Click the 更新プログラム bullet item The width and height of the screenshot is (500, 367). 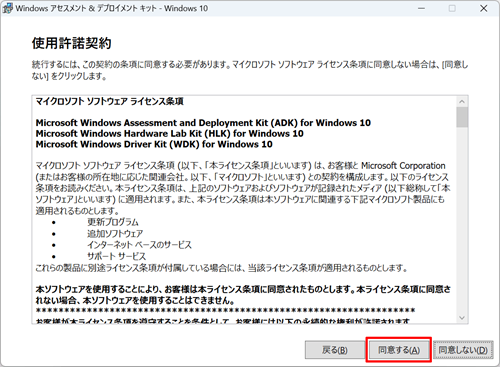point(113,222)
